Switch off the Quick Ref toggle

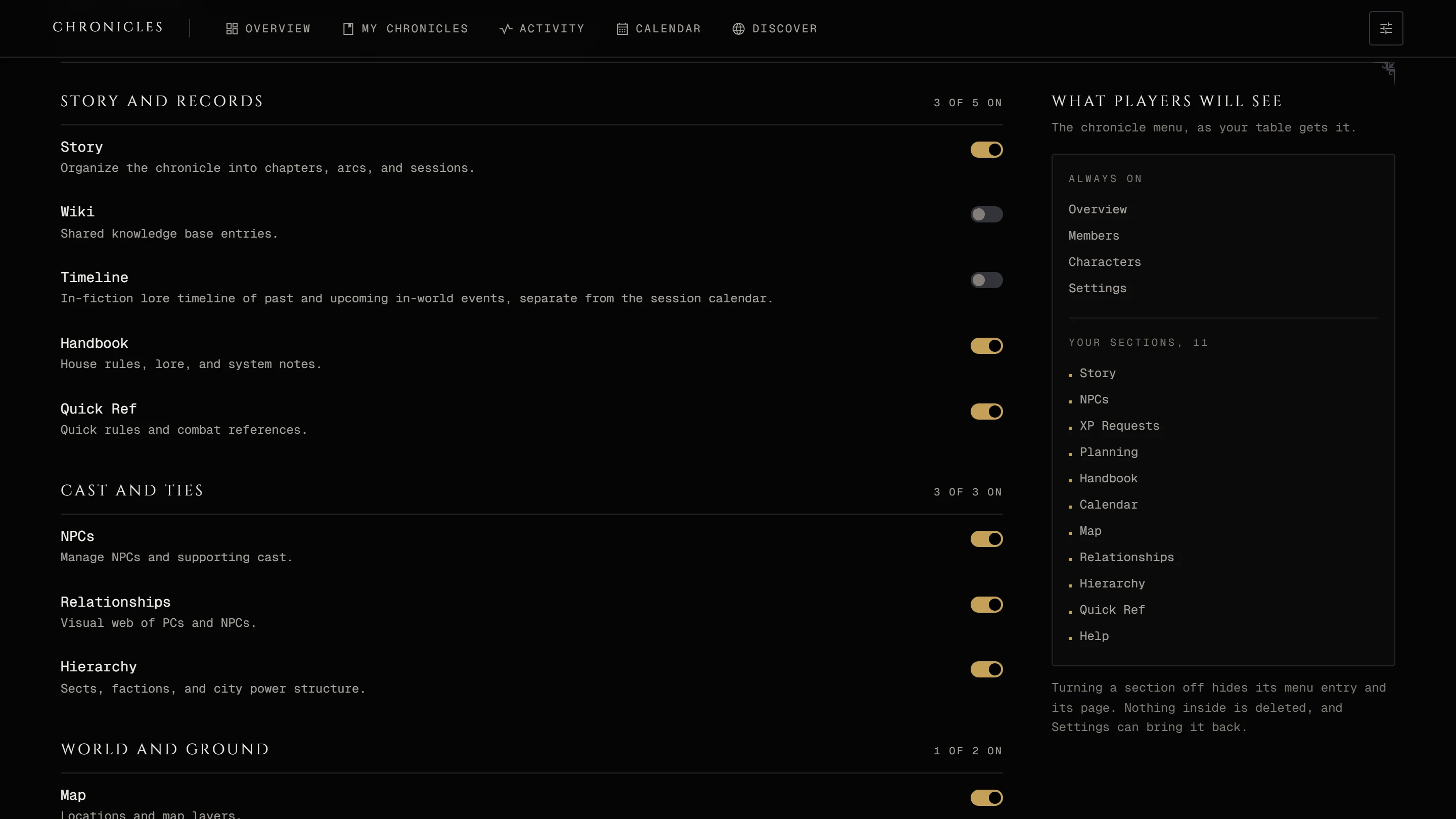[x=987, y=412]
